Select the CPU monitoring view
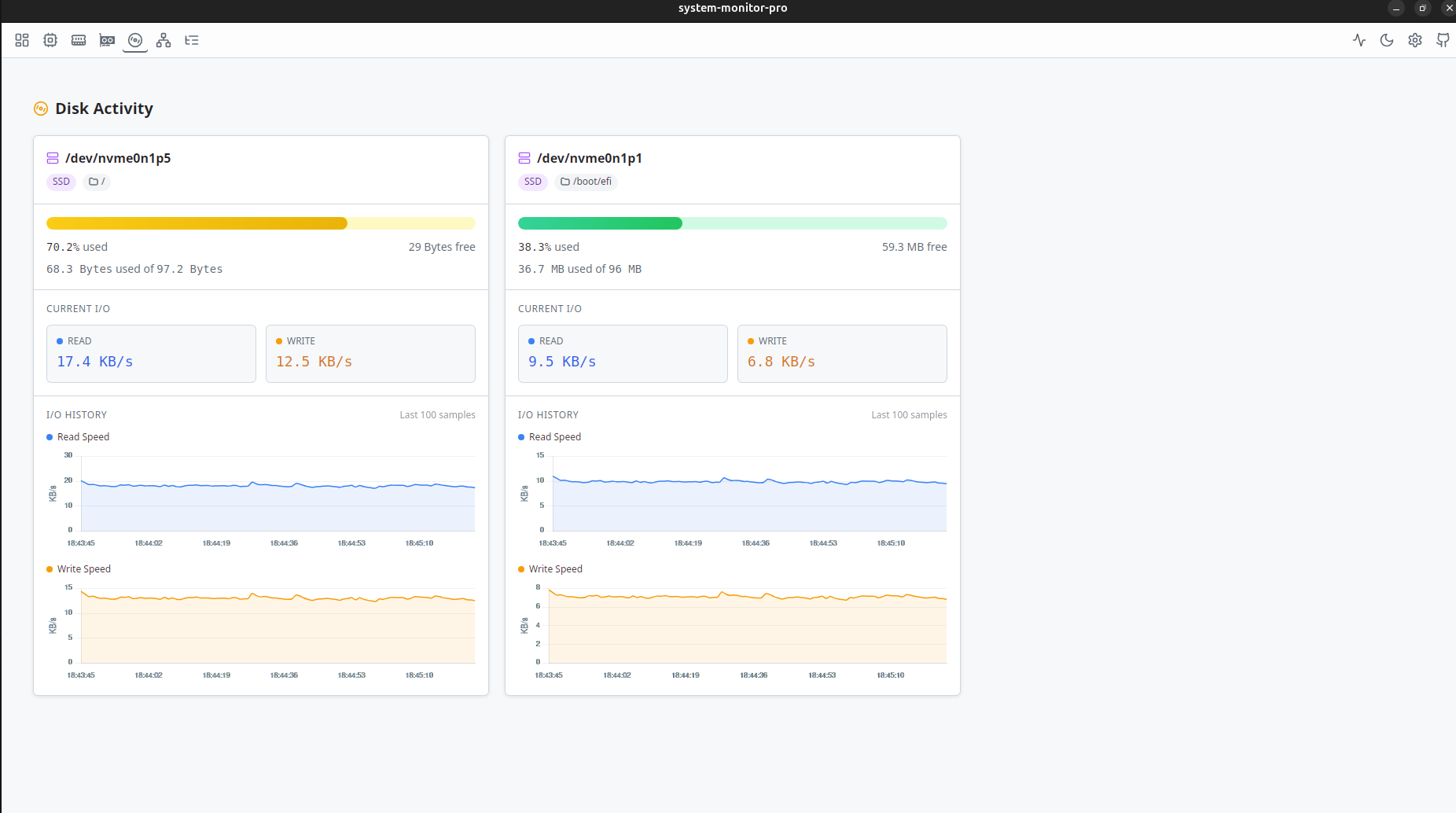 [50, 40]
